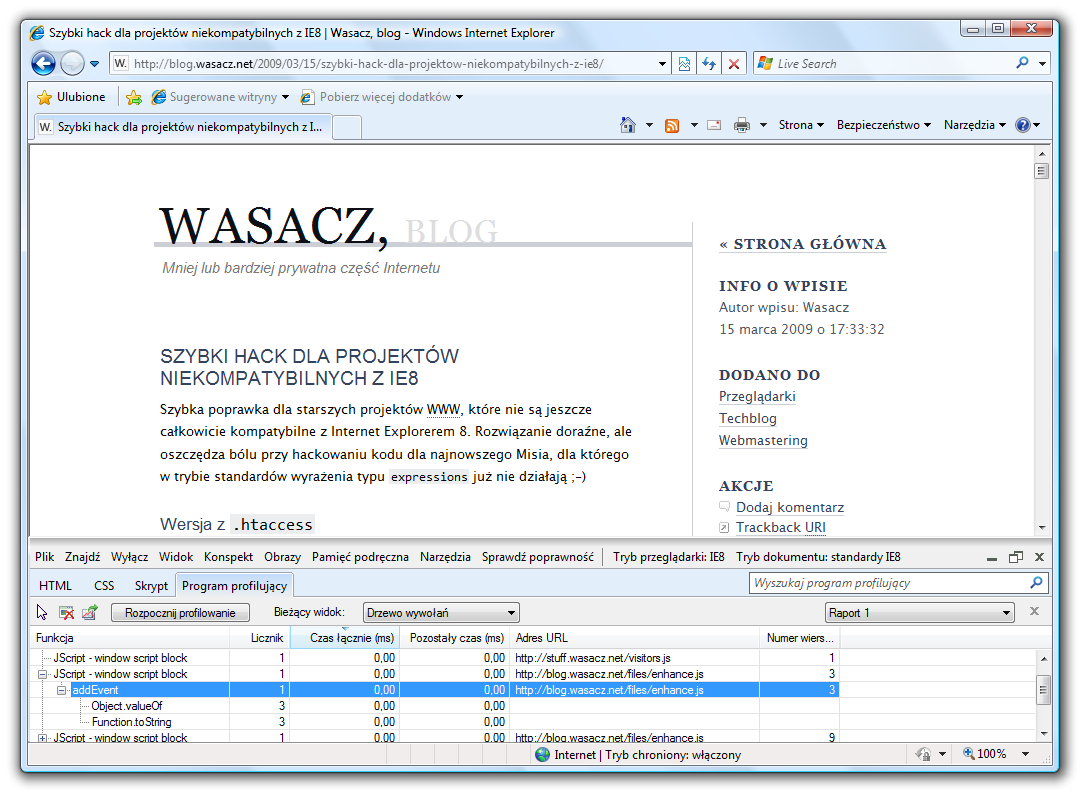Click the Sugerowane witryny favorites link
Image resolution: width=1080 pixels, height=794 pixels.
pos(220,97)
